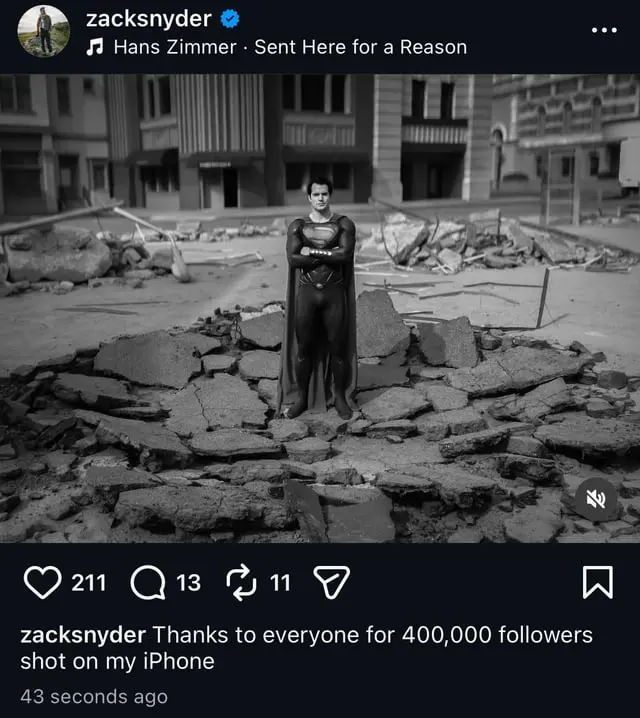
Task: Repost using the looping arrows icon
Action: [243, 582]
